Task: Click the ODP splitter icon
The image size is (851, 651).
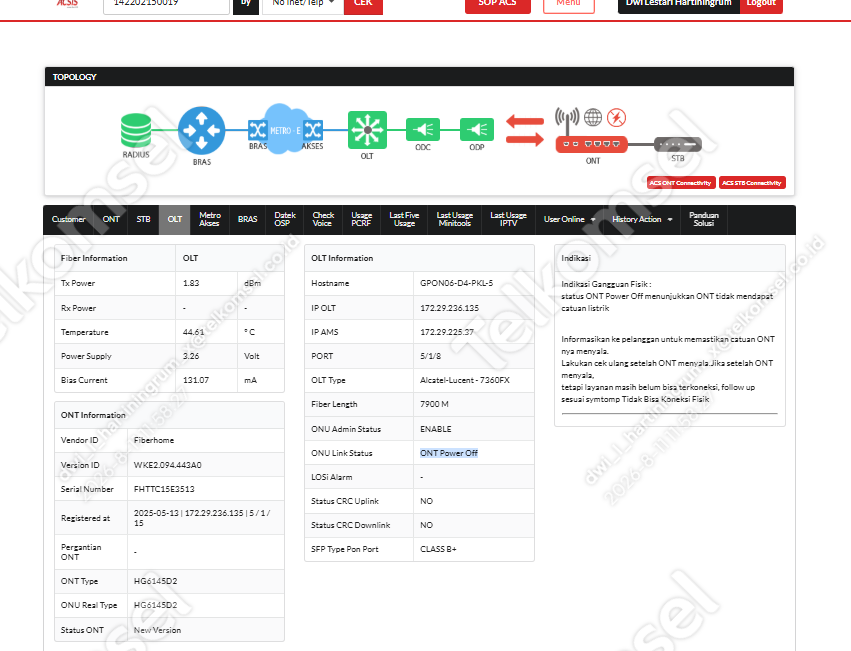Action: coord(477,129)
